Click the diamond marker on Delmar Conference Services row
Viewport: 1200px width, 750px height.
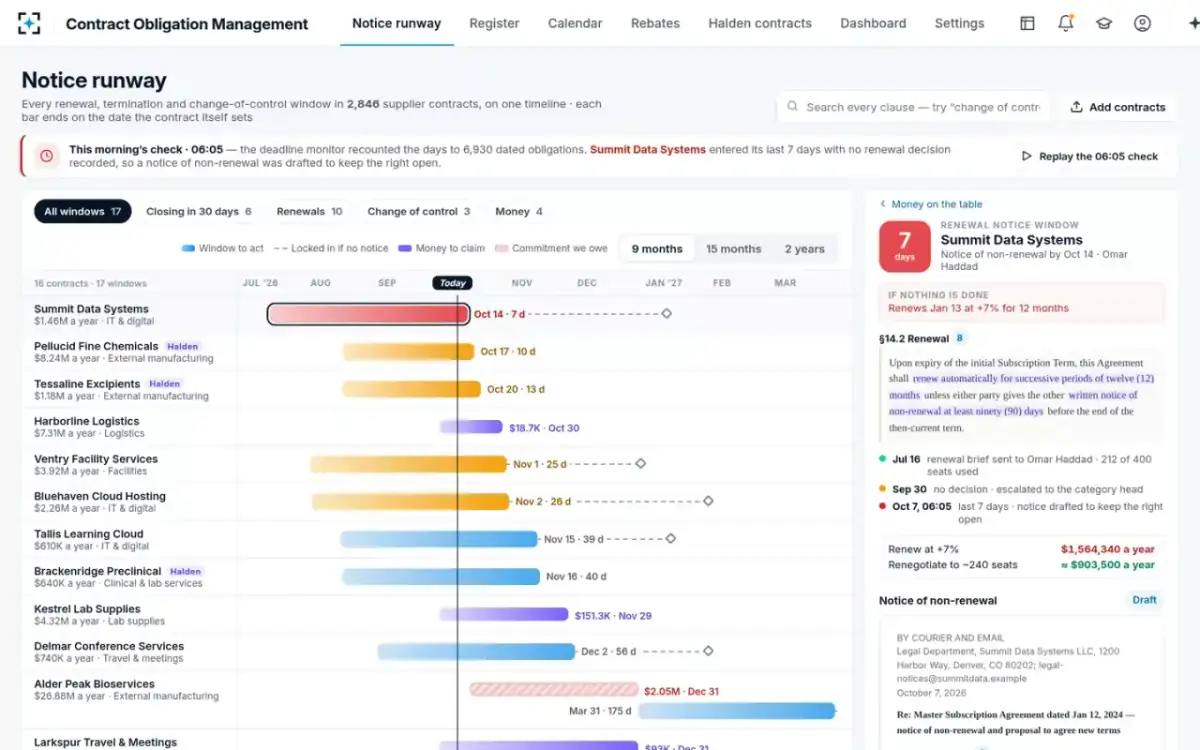(x=708, y=651)
